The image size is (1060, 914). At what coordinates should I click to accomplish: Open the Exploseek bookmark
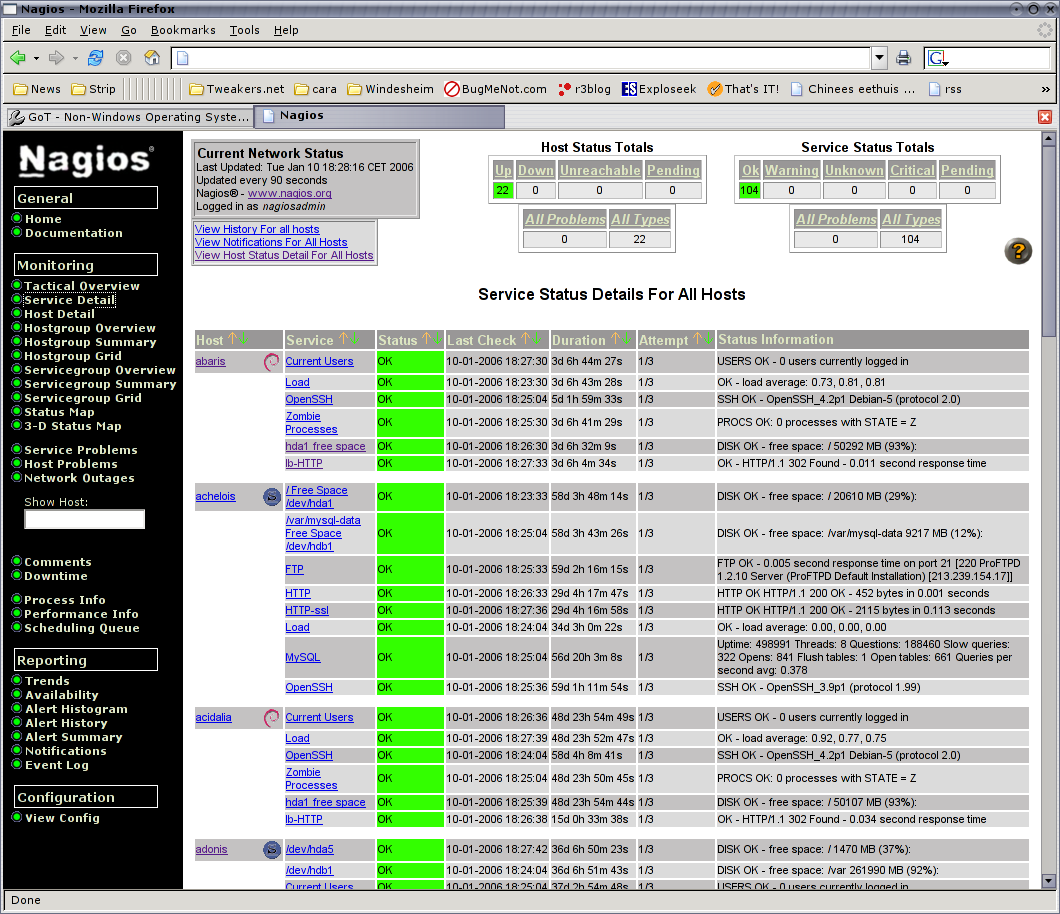(x=659, y=89)
